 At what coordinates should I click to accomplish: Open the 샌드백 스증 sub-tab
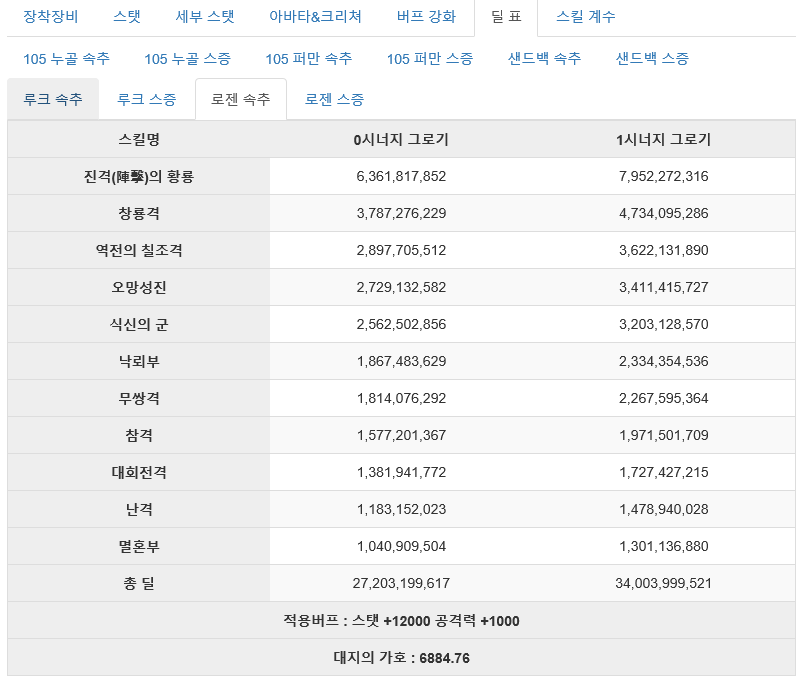(652, 59)
